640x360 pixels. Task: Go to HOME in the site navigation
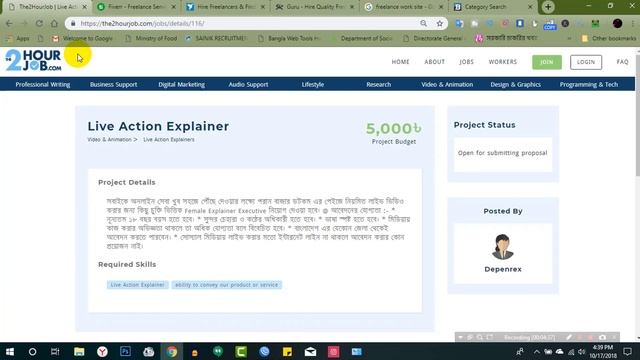tap(400, 62)
